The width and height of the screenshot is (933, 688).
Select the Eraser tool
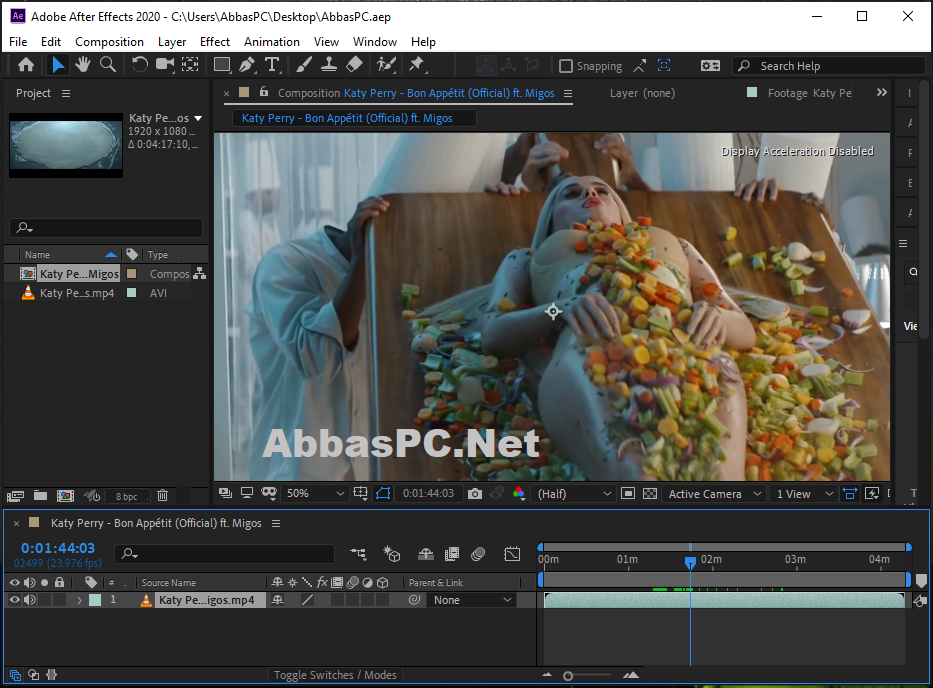354,65
